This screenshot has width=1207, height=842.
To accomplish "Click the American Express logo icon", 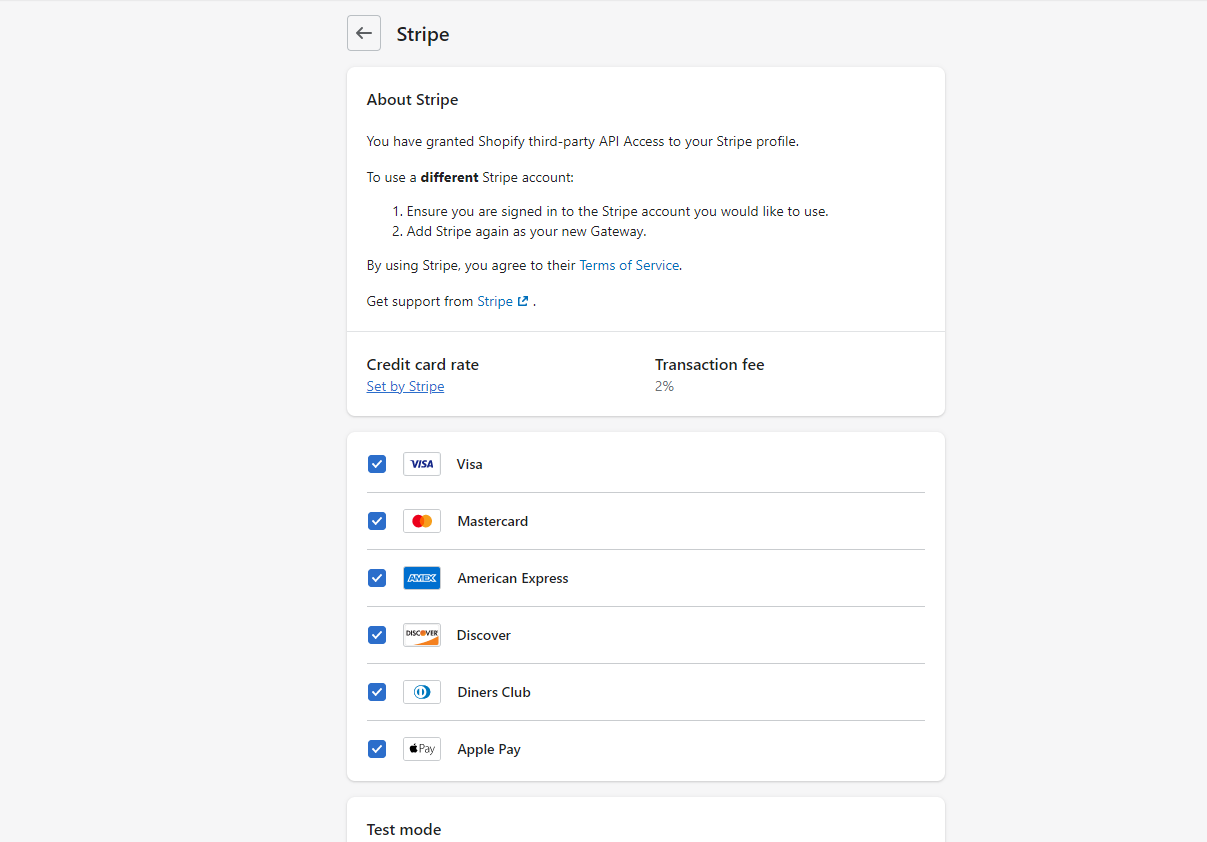I will pyautogui.click(x=422, y=578).
